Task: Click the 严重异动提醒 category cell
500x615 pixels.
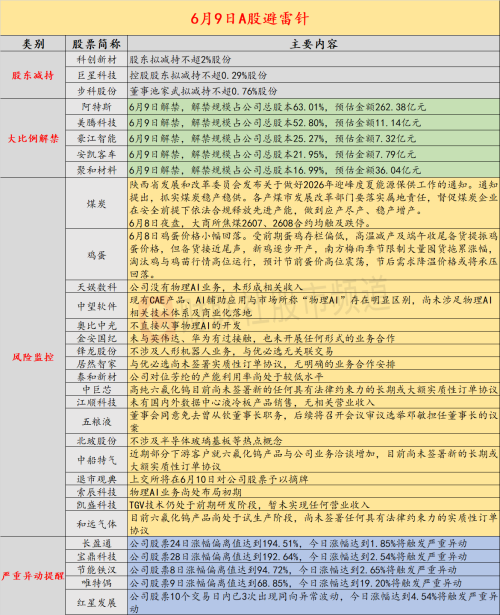Action: coord(33,576)
